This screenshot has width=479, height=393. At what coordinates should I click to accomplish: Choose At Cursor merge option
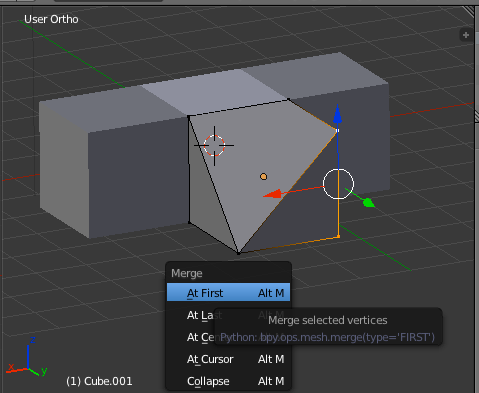tap(228, 359)
